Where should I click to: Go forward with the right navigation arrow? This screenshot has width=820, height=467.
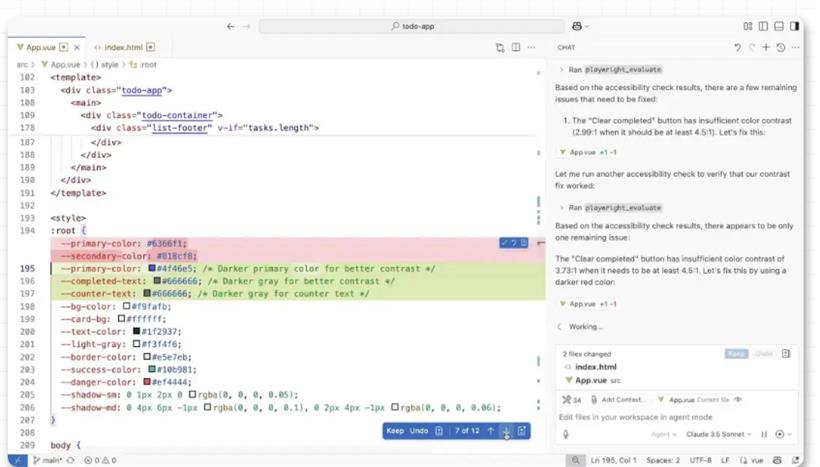click(246, 26)
